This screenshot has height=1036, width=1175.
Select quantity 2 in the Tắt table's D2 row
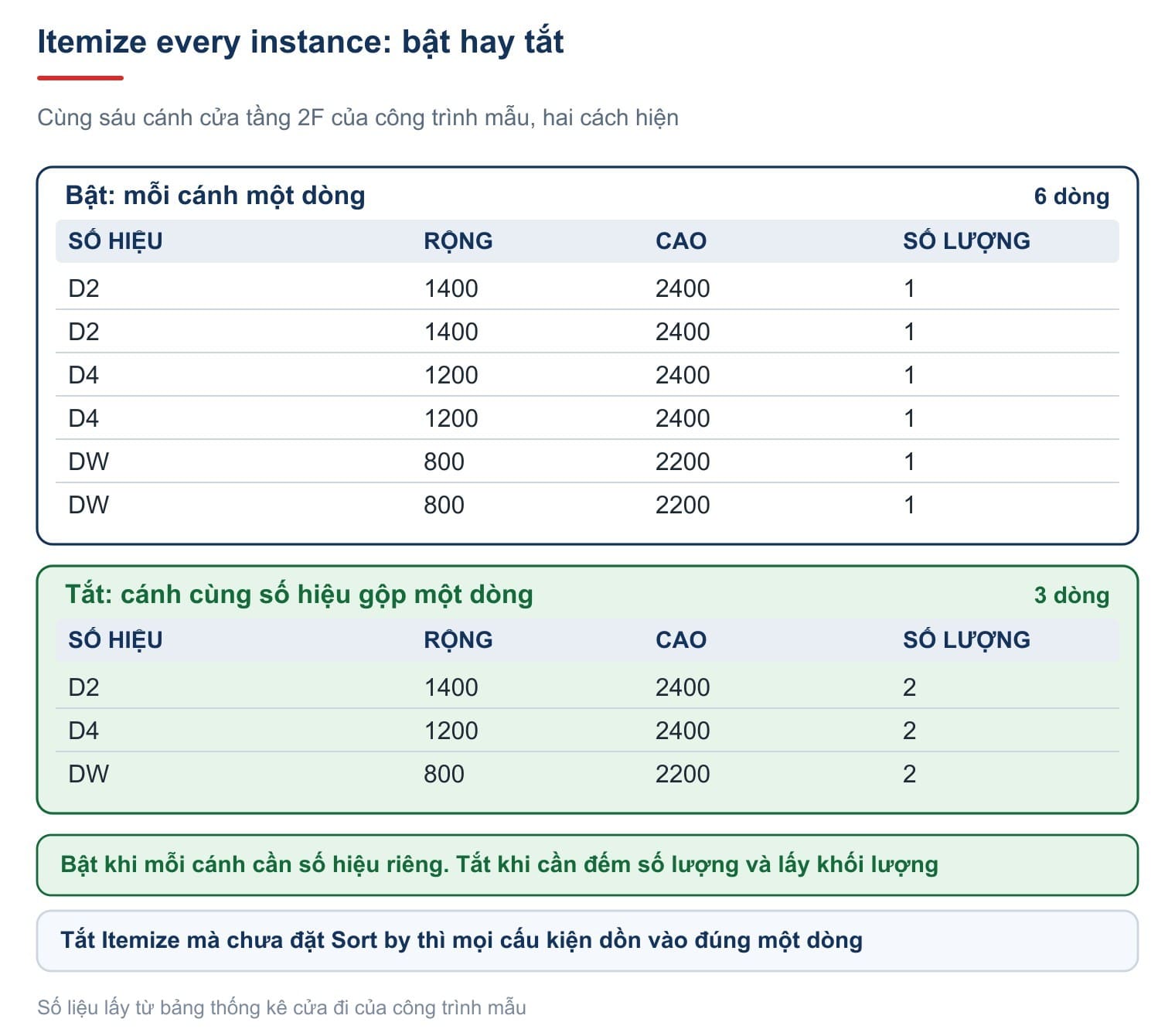[x=909, y=687]
